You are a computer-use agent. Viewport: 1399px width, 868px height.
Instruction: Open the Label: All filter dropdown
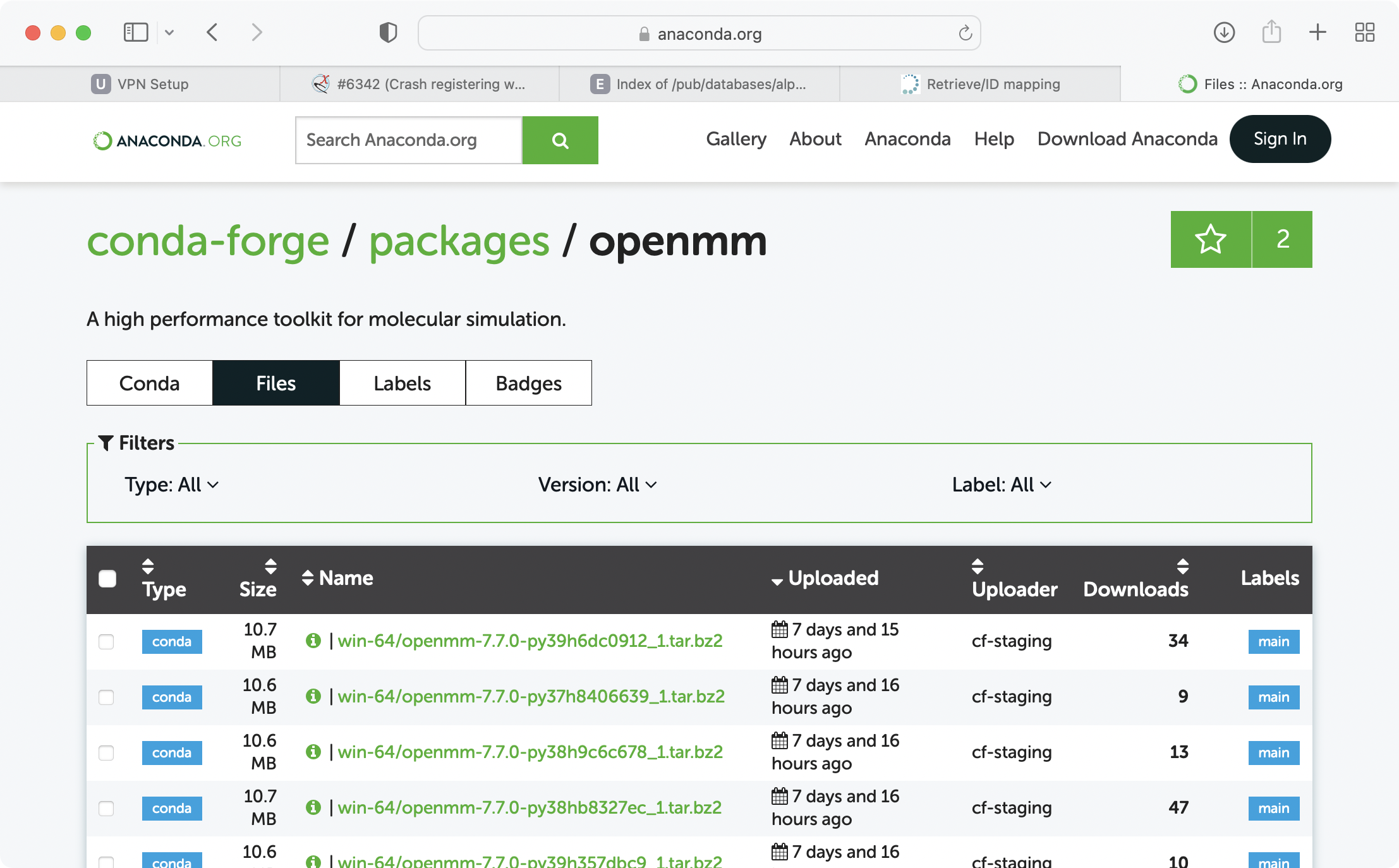click(x=1002, y=485)
